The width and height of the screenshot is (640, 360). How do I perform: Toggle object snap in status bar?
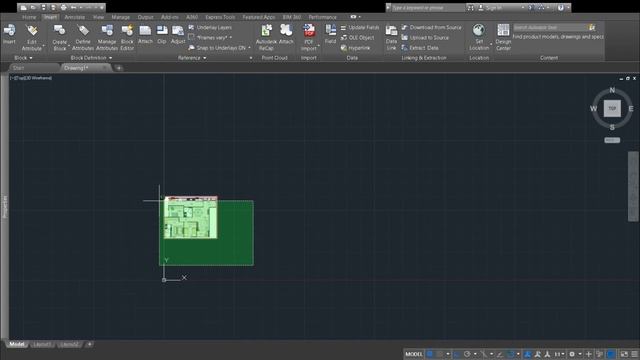pyautogui.click(x=510, y=354)
